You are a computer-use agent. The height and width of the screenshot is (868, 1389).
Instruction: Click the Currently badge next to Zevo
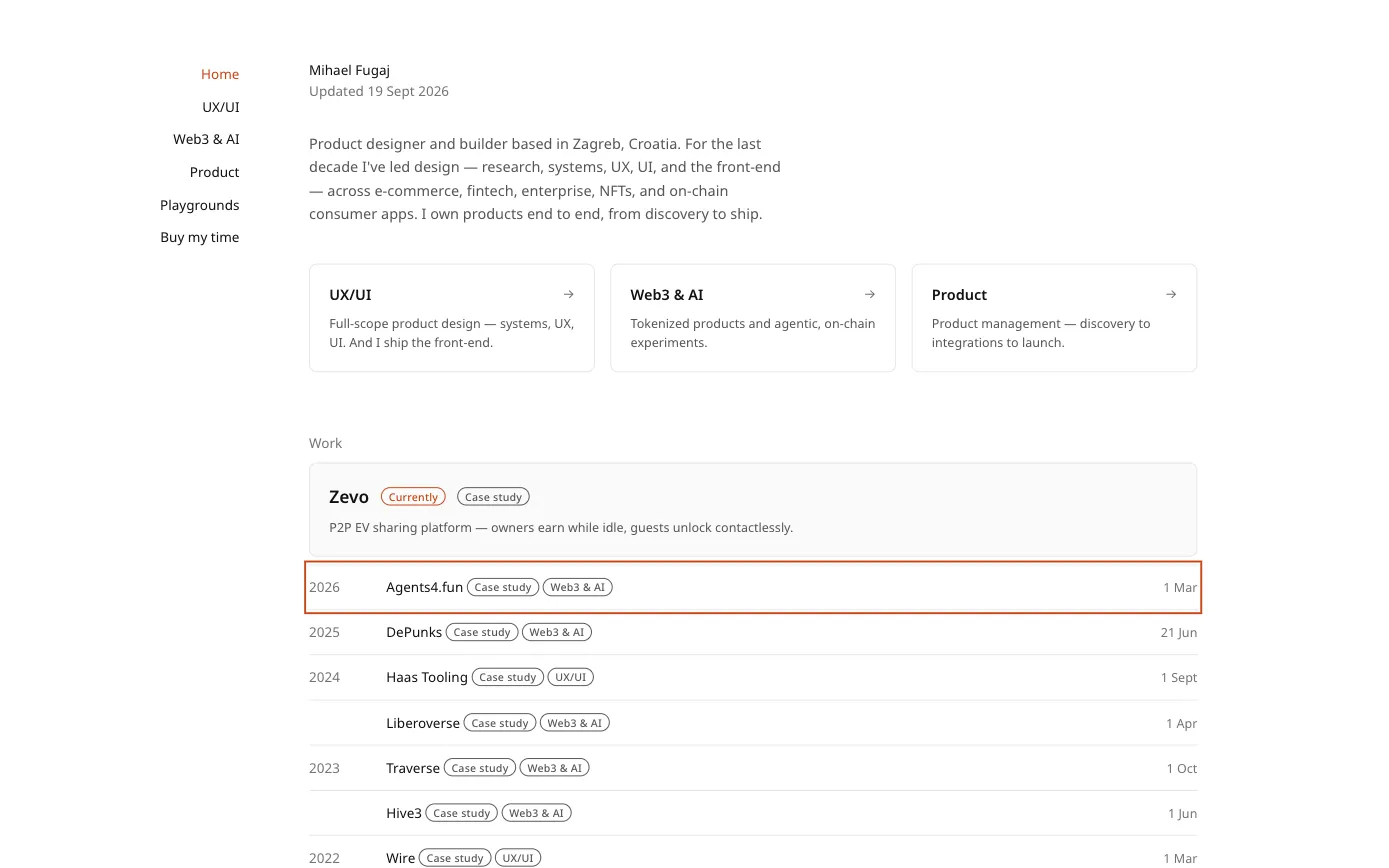pyautogui.click(x=413, y=497)
